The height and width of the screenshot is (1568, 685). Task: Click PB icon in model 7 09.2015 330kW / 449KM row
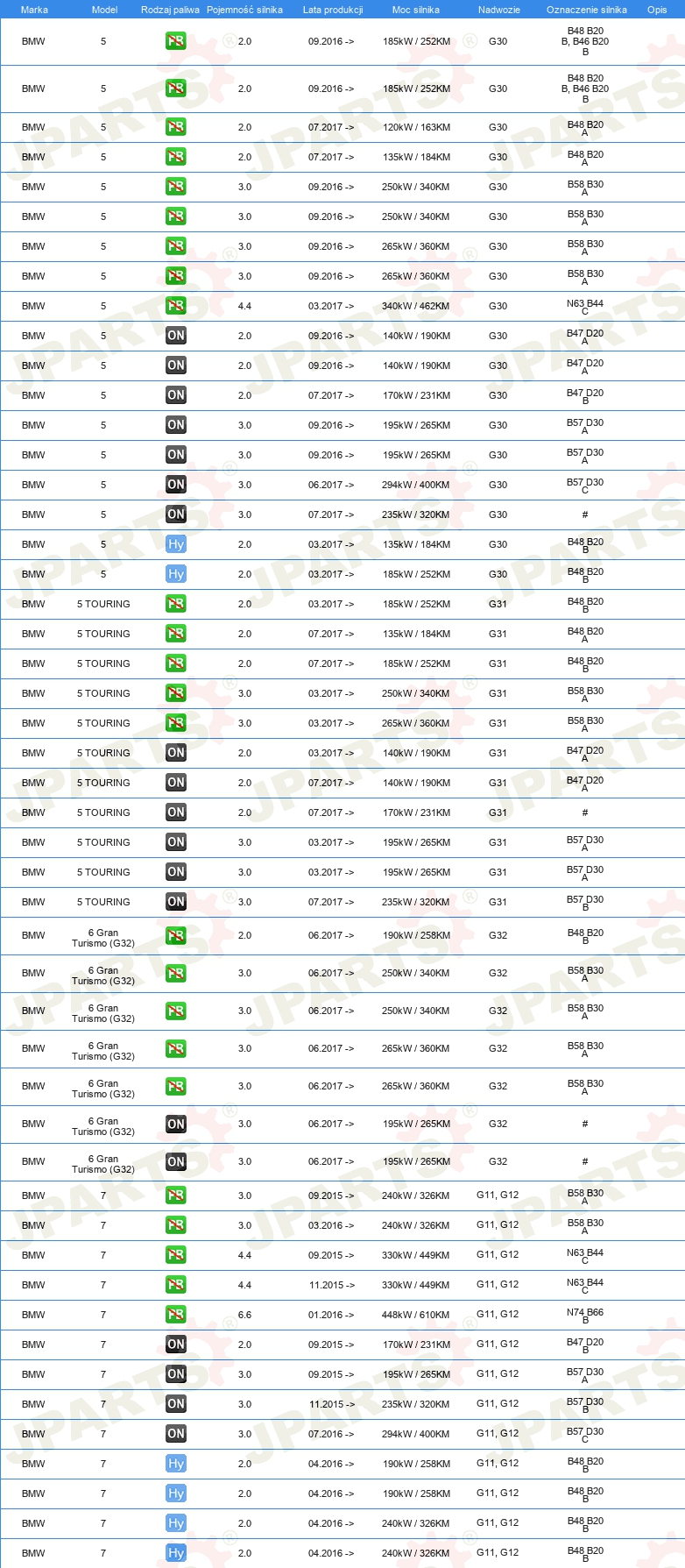tap(176, 1255)
